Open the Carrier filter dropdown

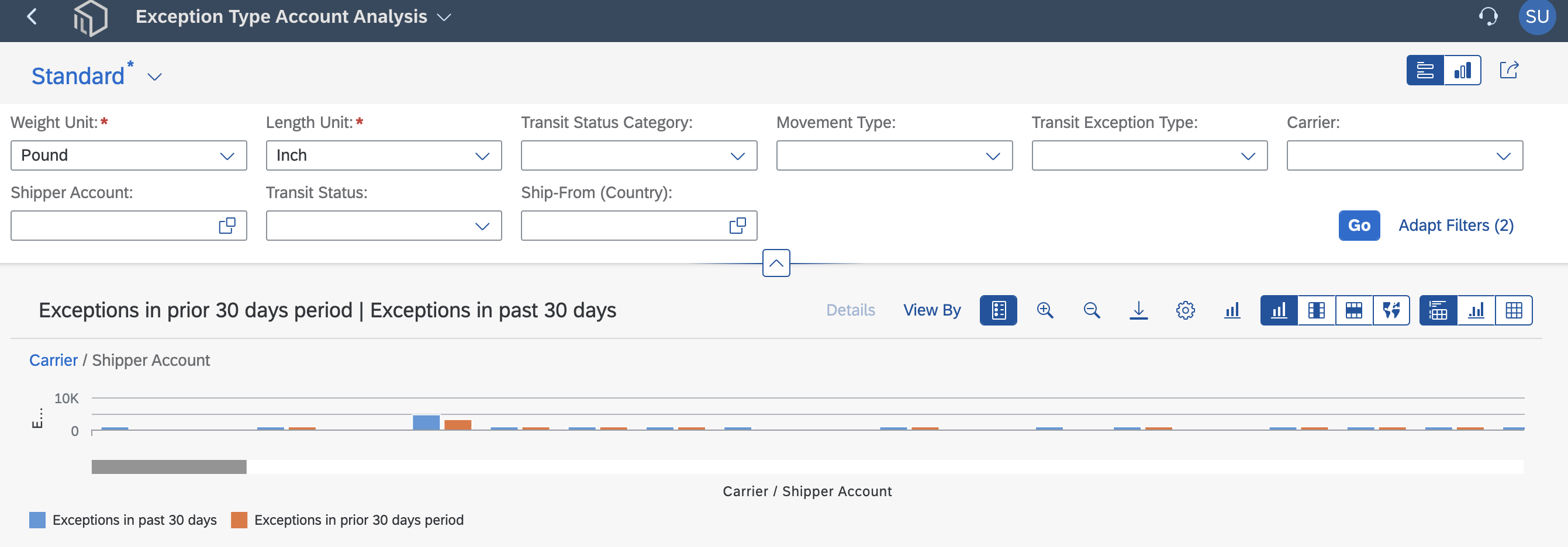point(1503,156)
